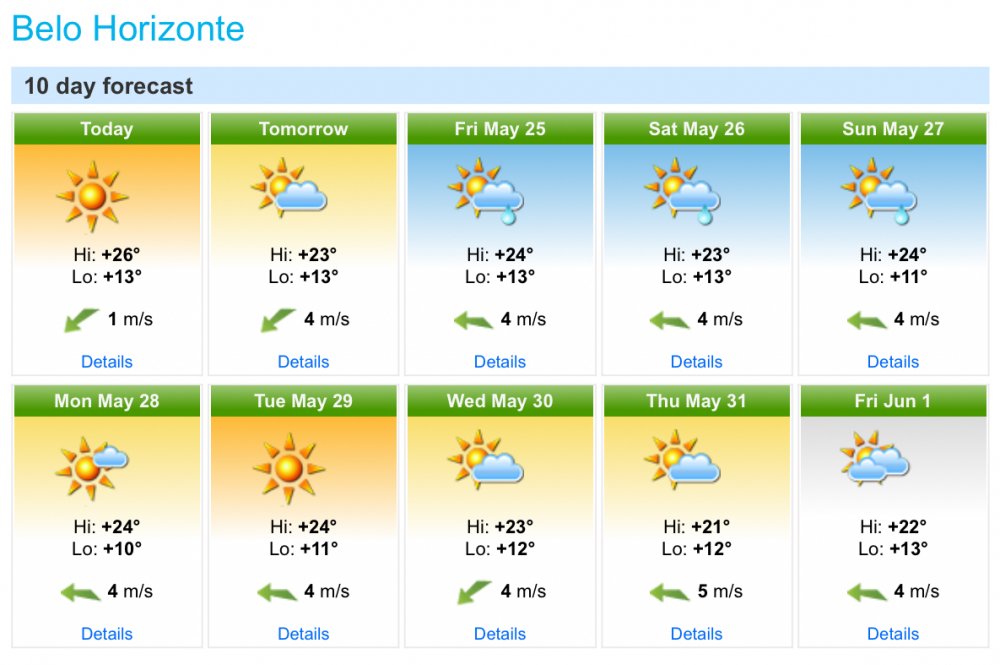This screenshot has width=1000, height=665.
Task: Click the cloudy icon for Fri Jun 1
Action: 875,459
